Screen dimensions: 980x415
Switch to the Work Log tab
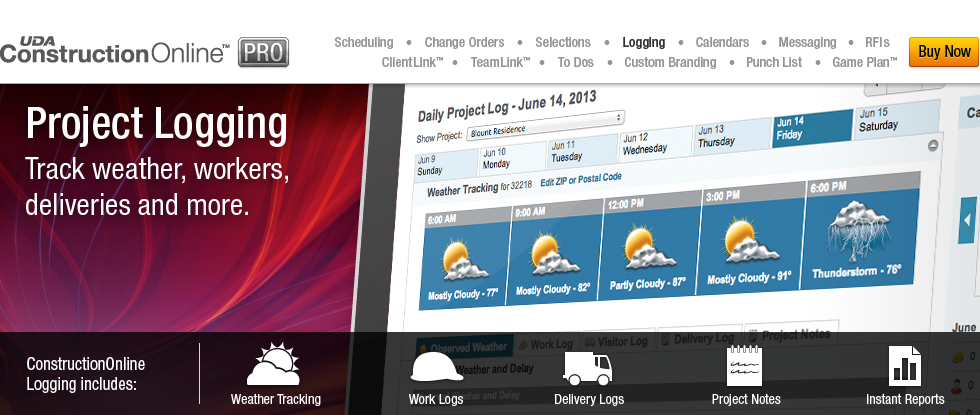(547, 343)
